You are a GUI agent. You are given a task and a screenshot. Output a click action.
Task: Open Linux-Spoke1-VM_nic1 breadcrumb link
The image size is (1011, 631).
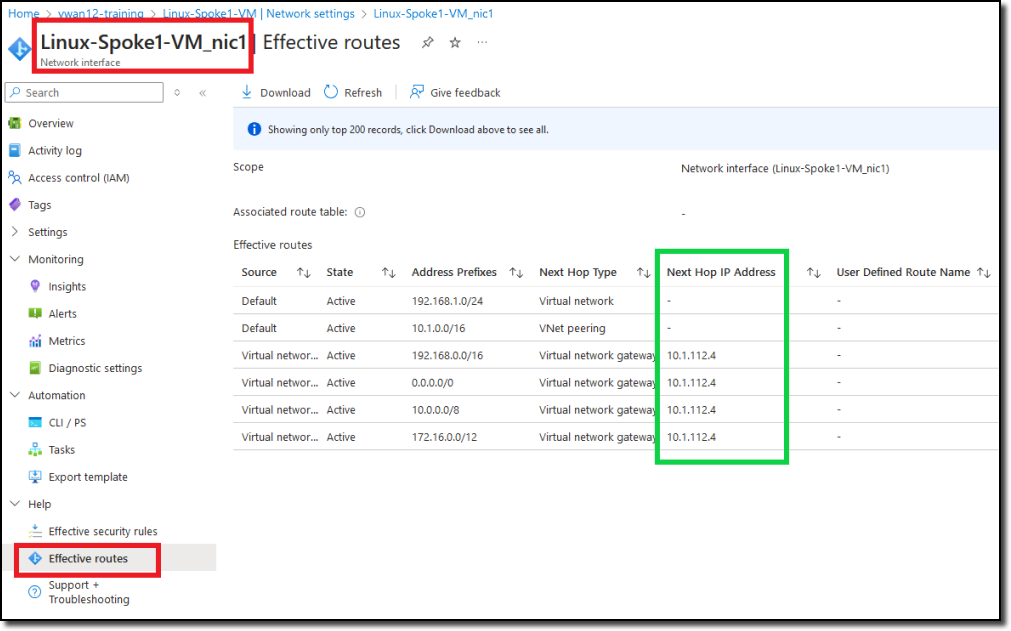pos(433,13)
